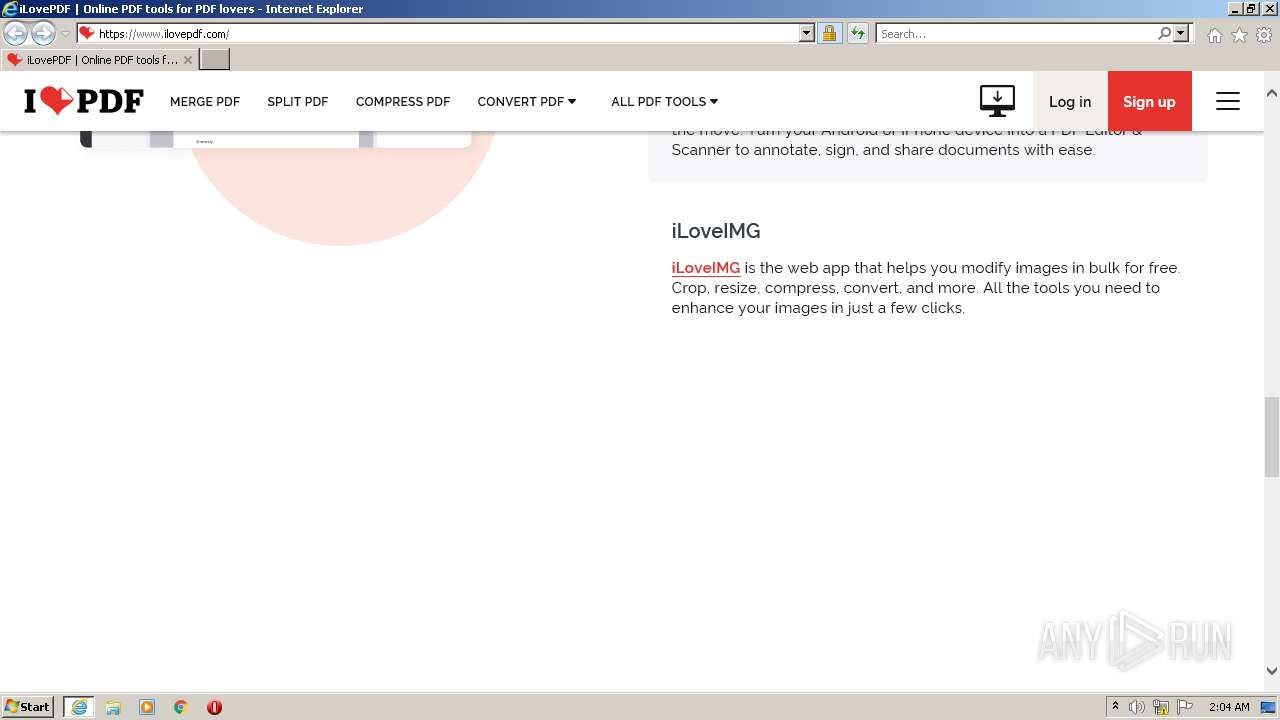Expand the ALL PDF TOOLS dropdown
This screenshot has width=1280, height=720.
tap(665, 102)
